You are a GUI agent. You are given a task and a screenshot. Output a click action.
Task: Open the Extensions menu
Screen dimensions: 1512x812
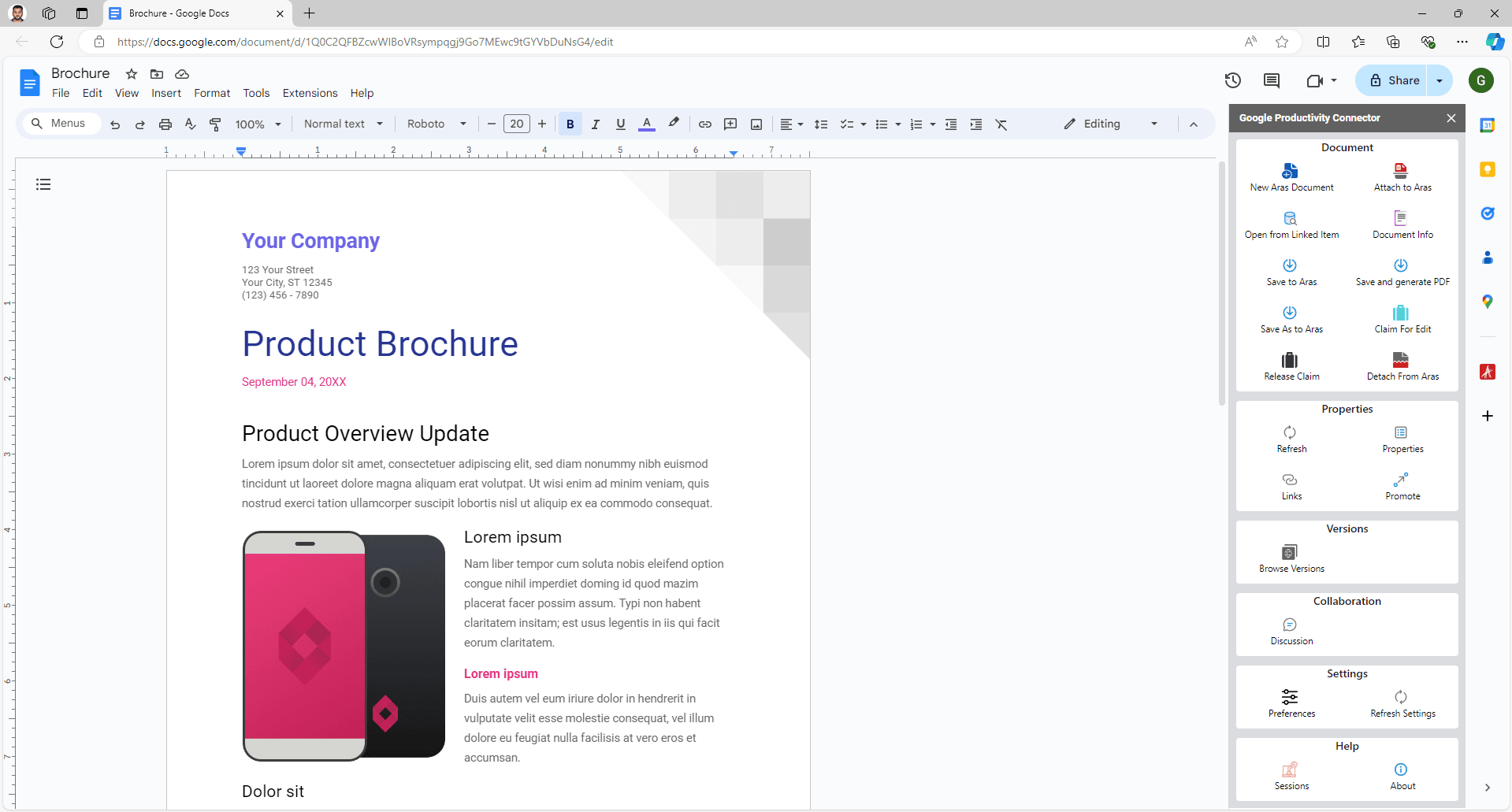tap(310, 93)
